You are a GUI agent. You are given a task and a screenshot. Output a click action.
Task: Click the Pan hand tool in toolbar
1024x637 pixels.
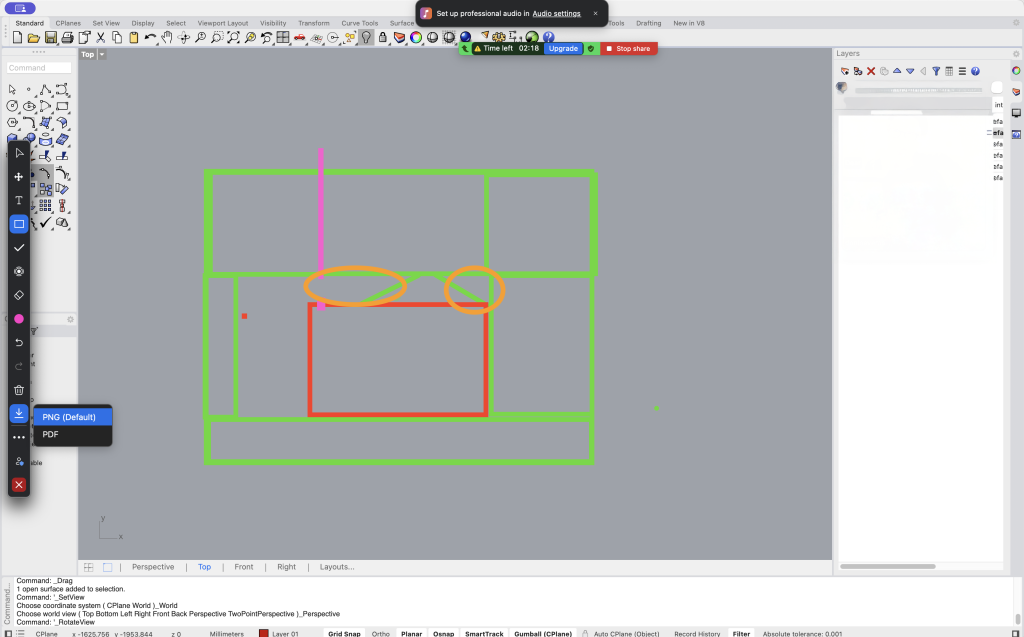coord(167,37)
